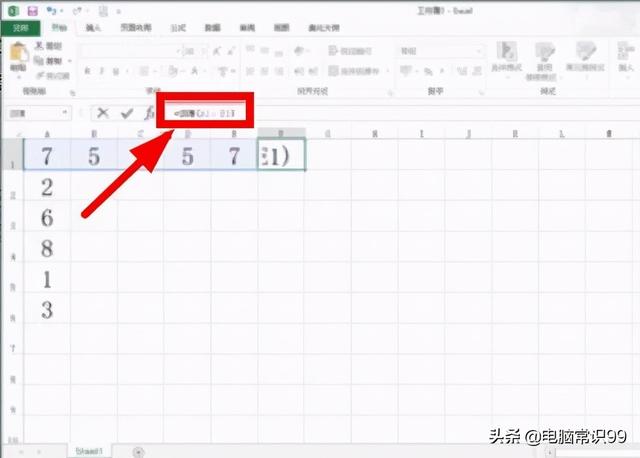
Task: Click the Cut scissors button
Action: (x=48, y=46)
